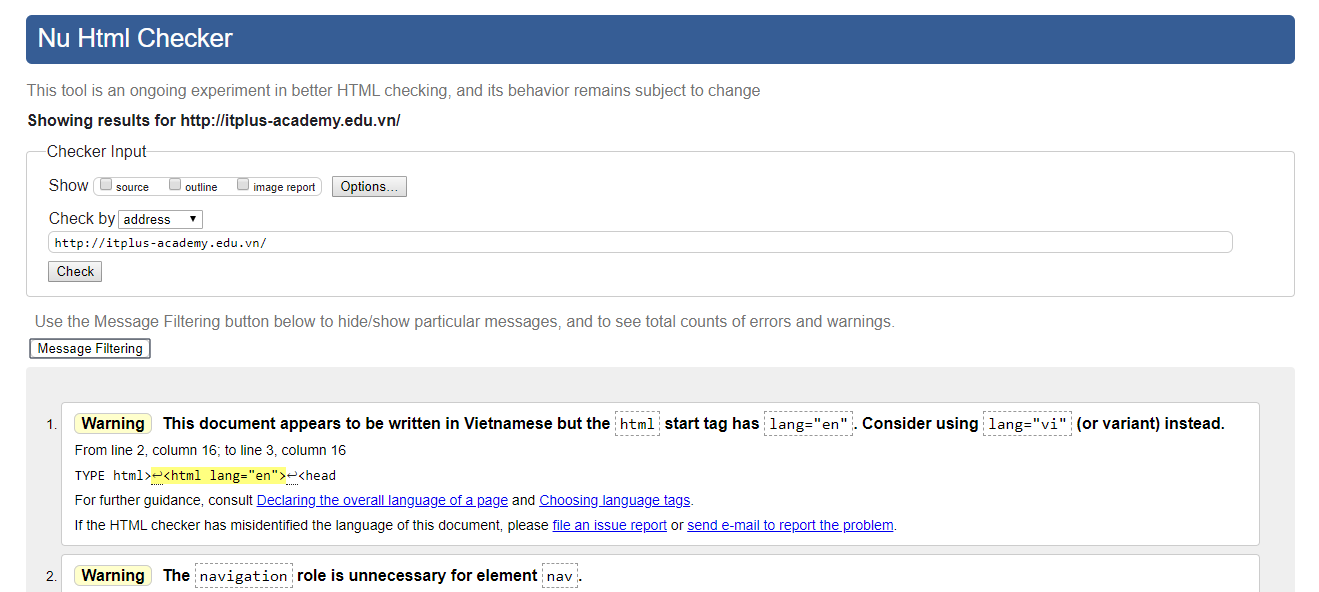Click the "nav" element code term
The height and width of the screenshot is (592, 1319).
pos(559,576)
